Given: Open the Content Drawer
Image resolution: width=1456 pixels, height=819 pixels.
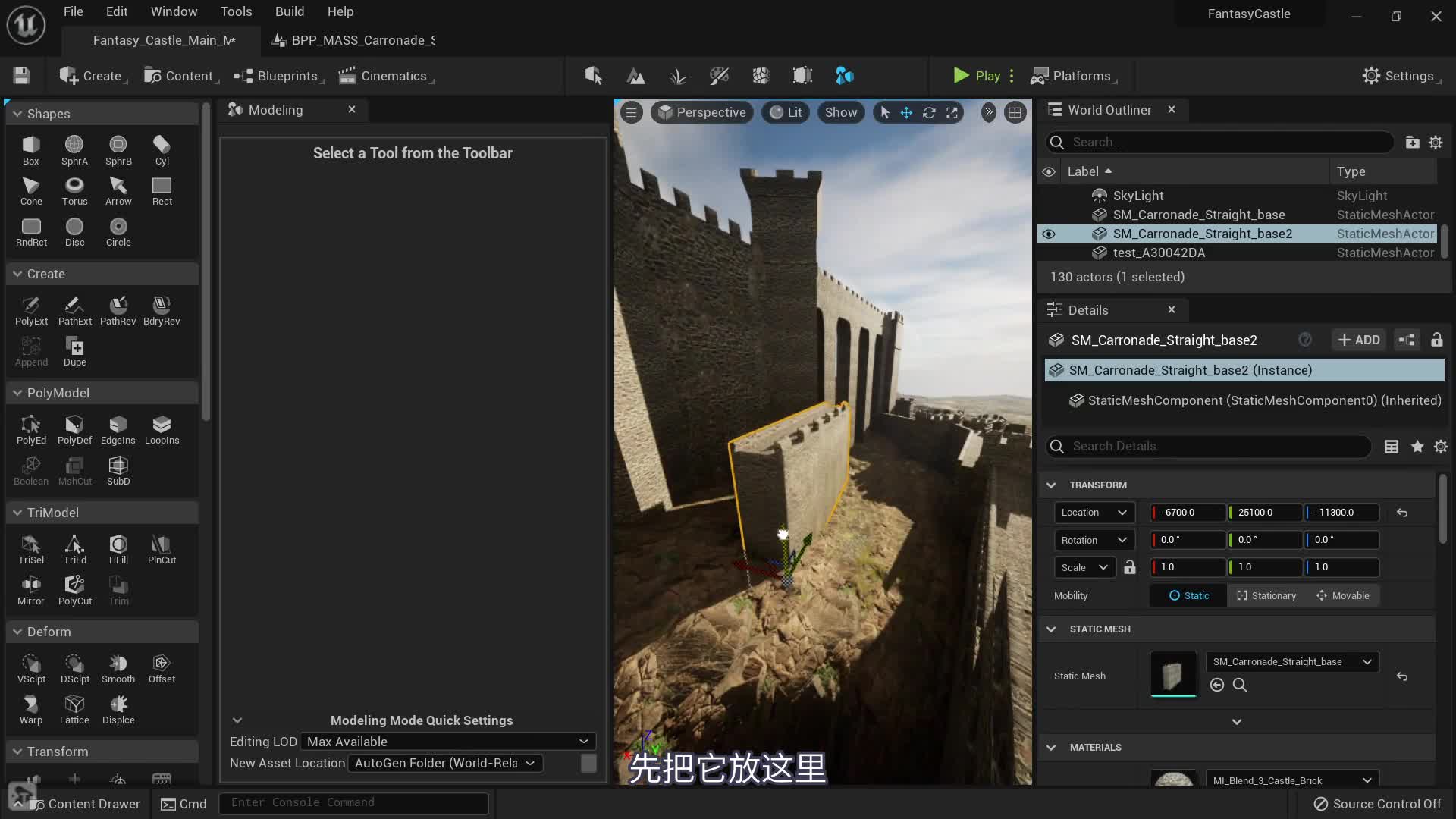Looking at the screenshot, I should [x=85, y=804].
